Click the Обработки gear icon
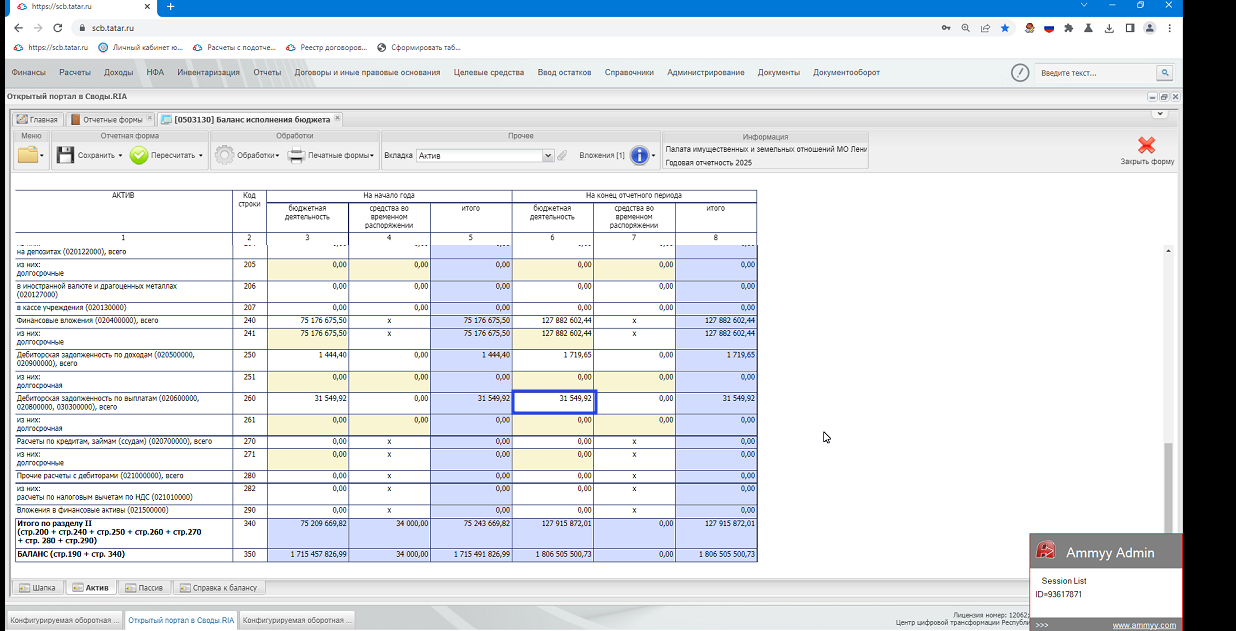1236x631 pixels. [x=225, y=155]
